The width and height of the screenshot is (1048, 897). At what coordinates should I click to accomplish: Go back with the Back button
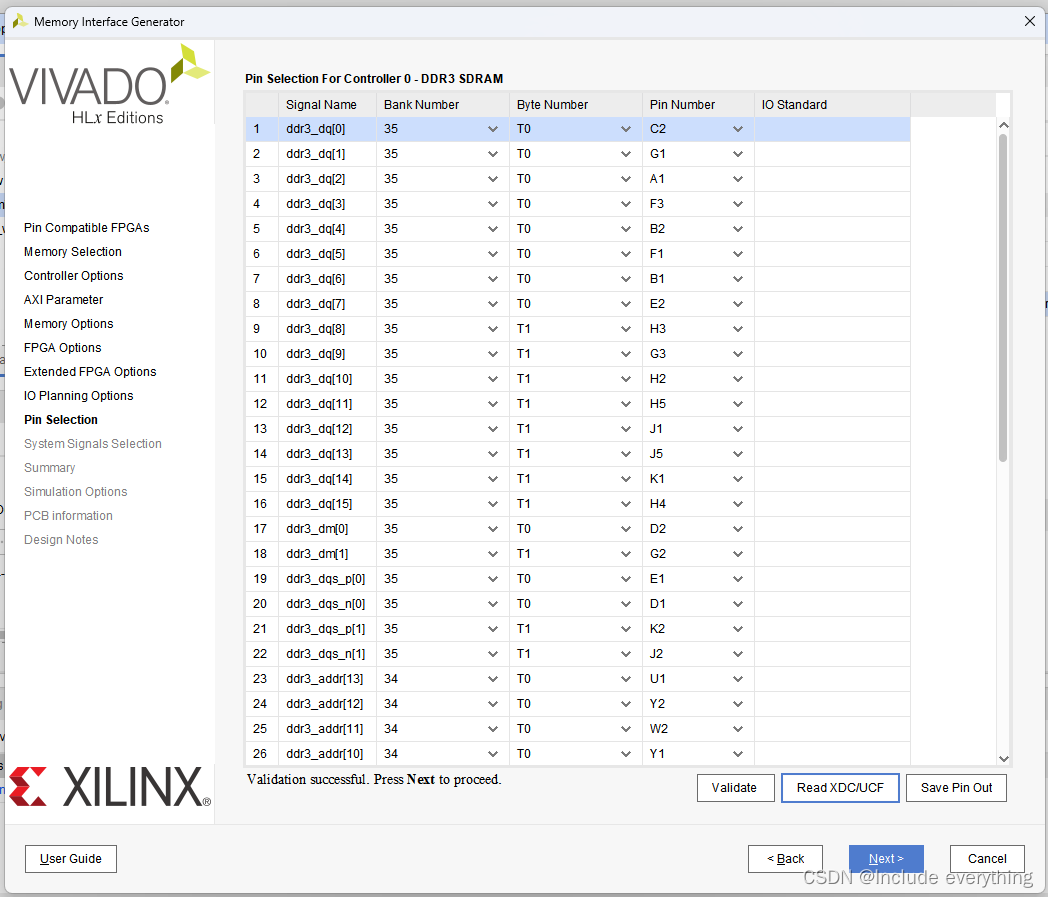tap(785, 859)
